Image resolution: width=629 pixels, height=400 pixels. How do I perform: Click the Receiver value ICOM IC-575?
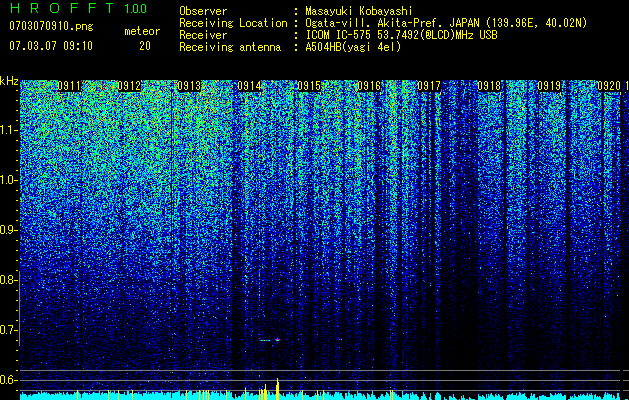pyautogui.click(x=338, y=35)
